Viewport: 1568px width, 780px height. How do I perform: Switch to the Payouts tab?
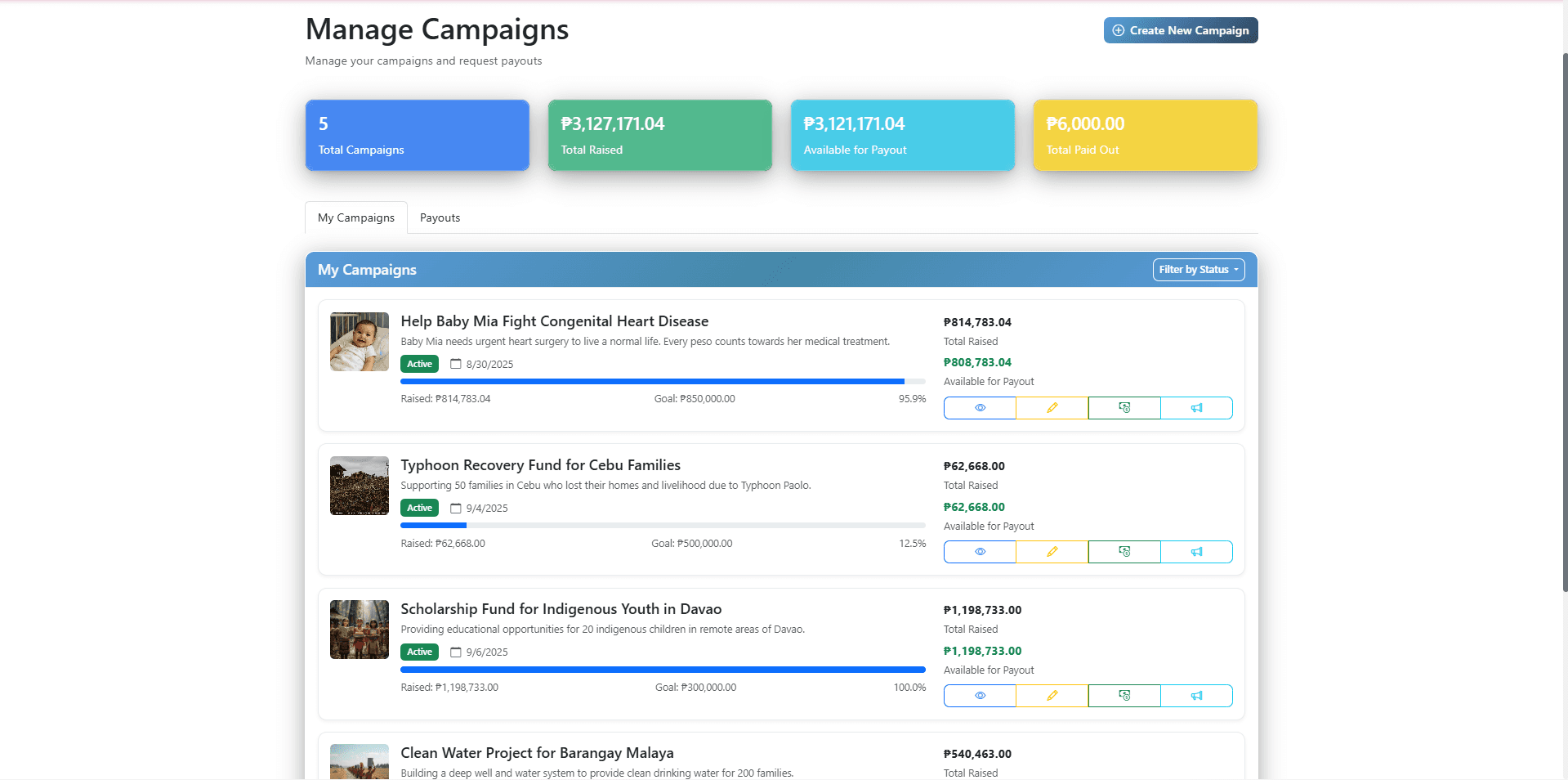click(440, 217)
